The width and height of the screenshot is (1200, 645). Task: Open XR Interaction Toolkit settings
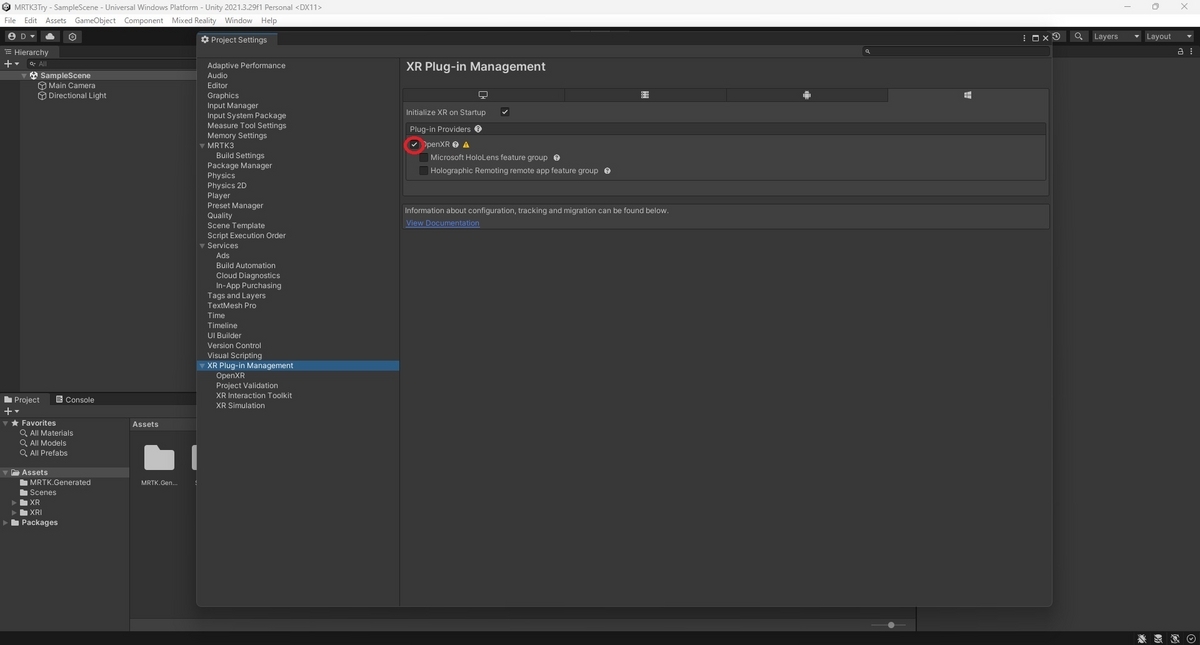(254, 396)
